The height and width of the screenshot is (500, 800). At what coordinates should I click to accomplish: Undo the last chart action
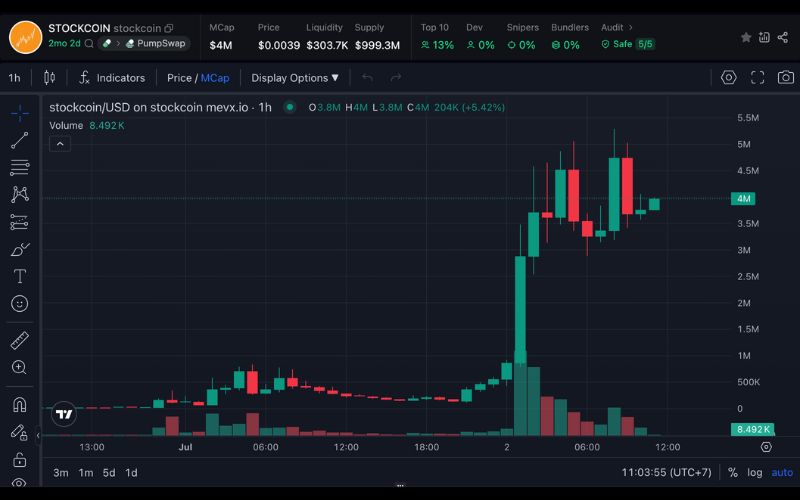(367, 78)
